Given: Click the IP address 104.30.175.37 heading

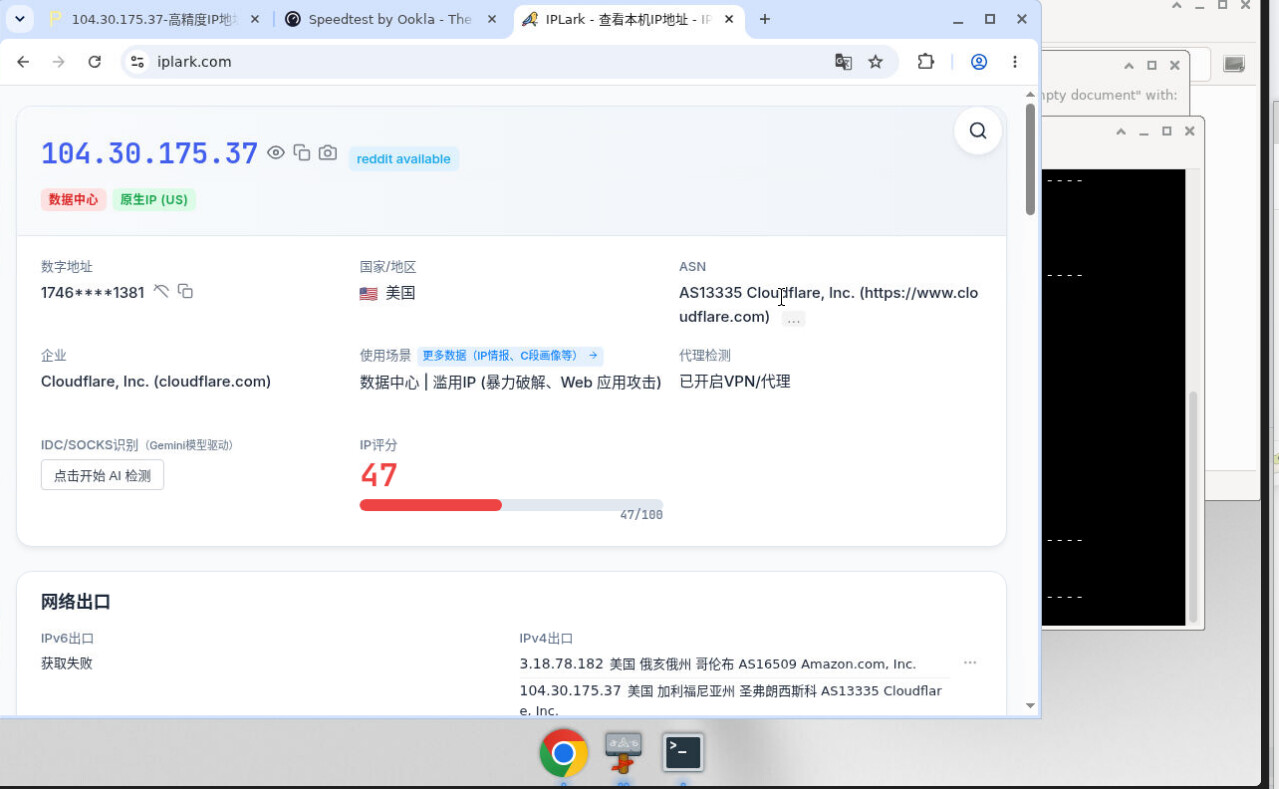Looking at the screenshot, I should pos(150,153).
